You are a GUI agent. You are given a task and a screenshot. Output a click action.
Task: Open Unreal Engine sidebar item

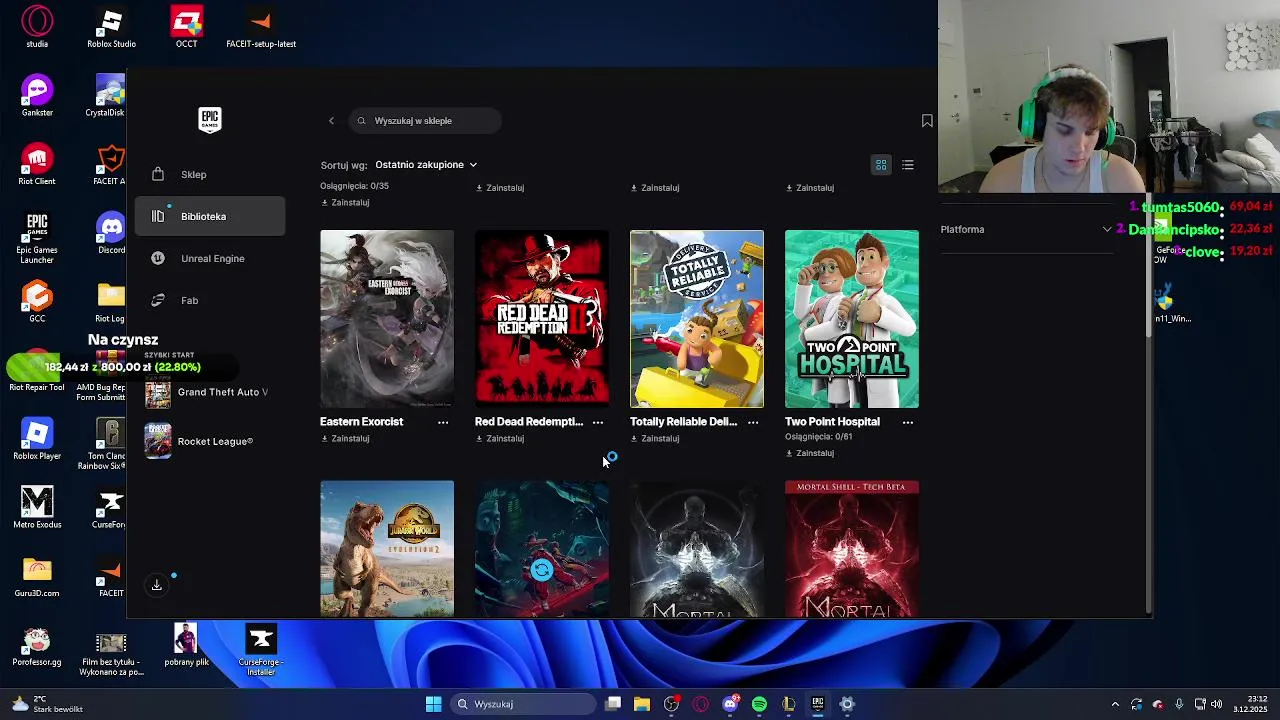pyautogui.click(x=210, y=258)
